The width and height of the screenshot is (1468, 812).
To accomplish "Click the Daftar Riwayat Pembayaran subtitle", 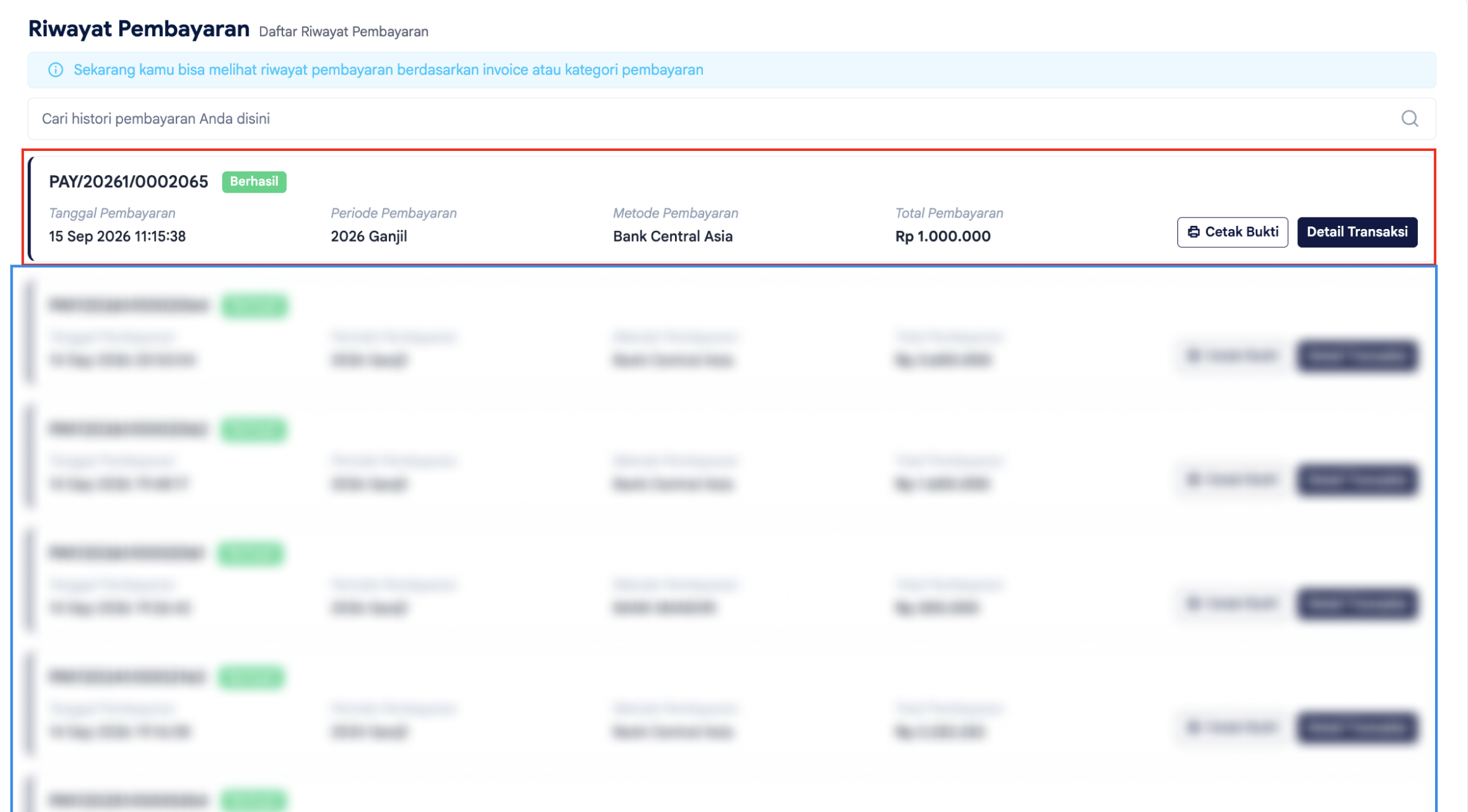I will point(343,32).
